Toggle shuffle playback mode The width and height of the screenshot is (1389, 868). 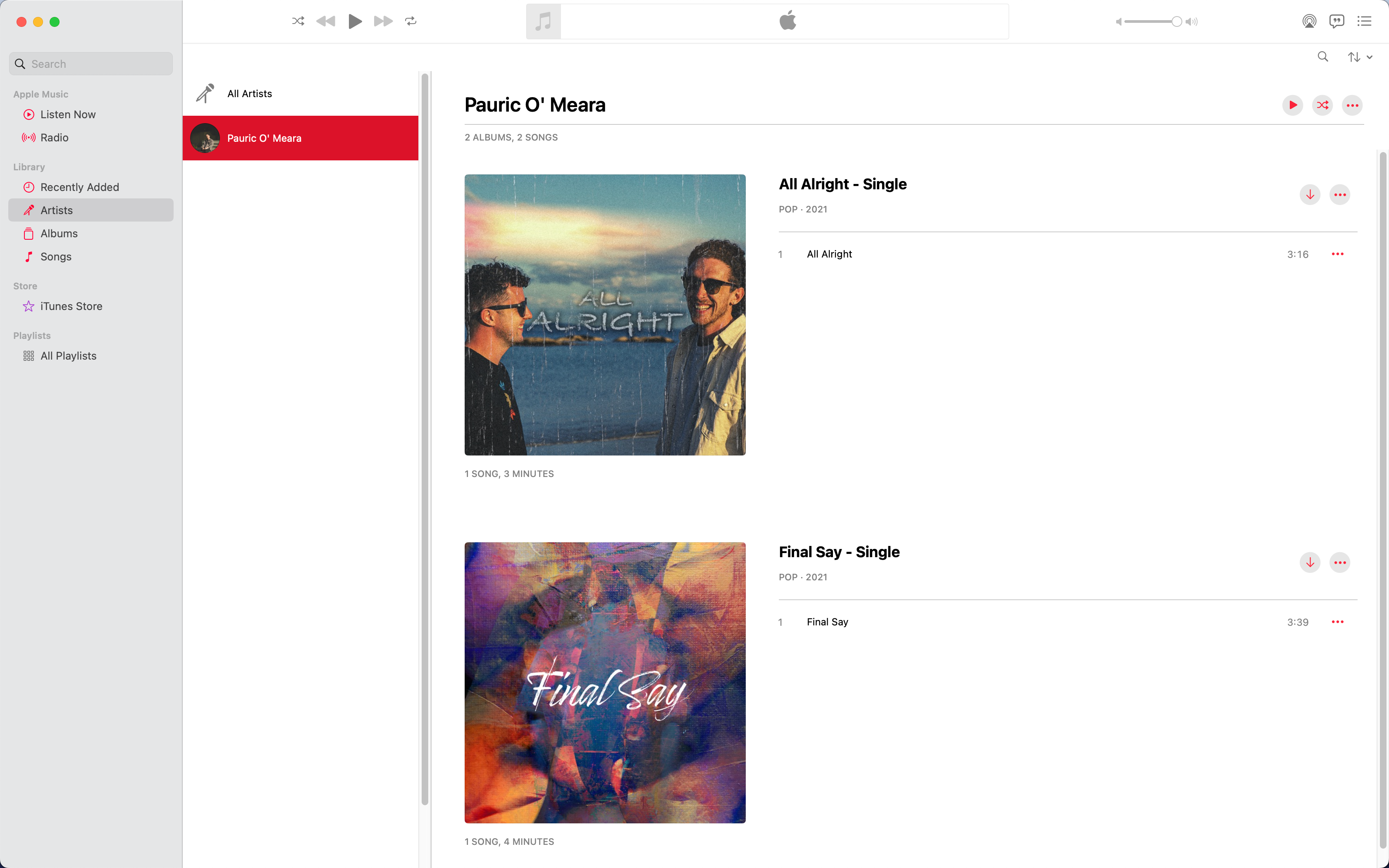298,21
